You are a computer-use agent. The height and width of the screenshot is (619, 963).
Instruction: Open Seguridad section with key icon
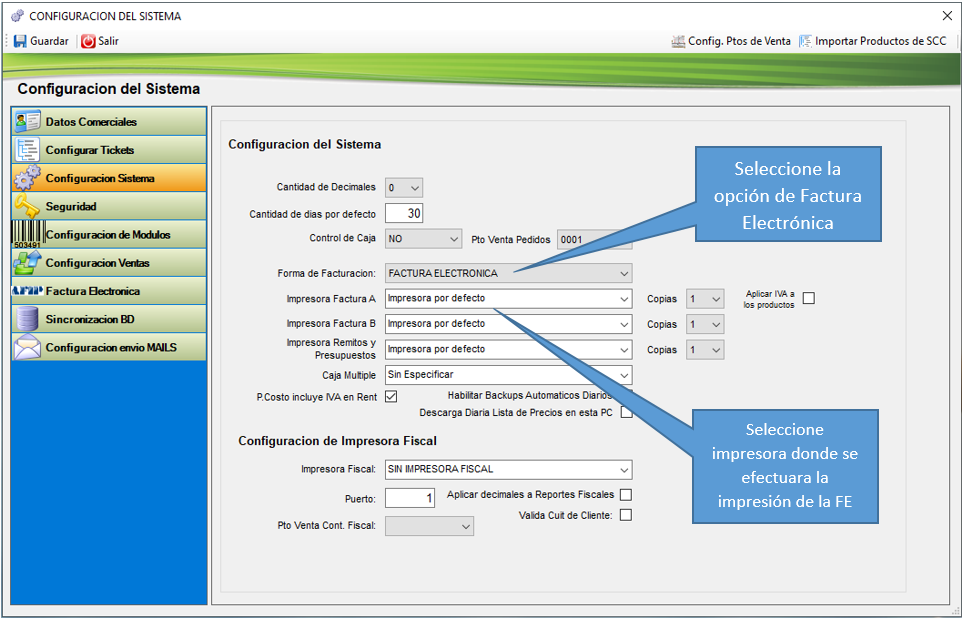click(28, 206)
